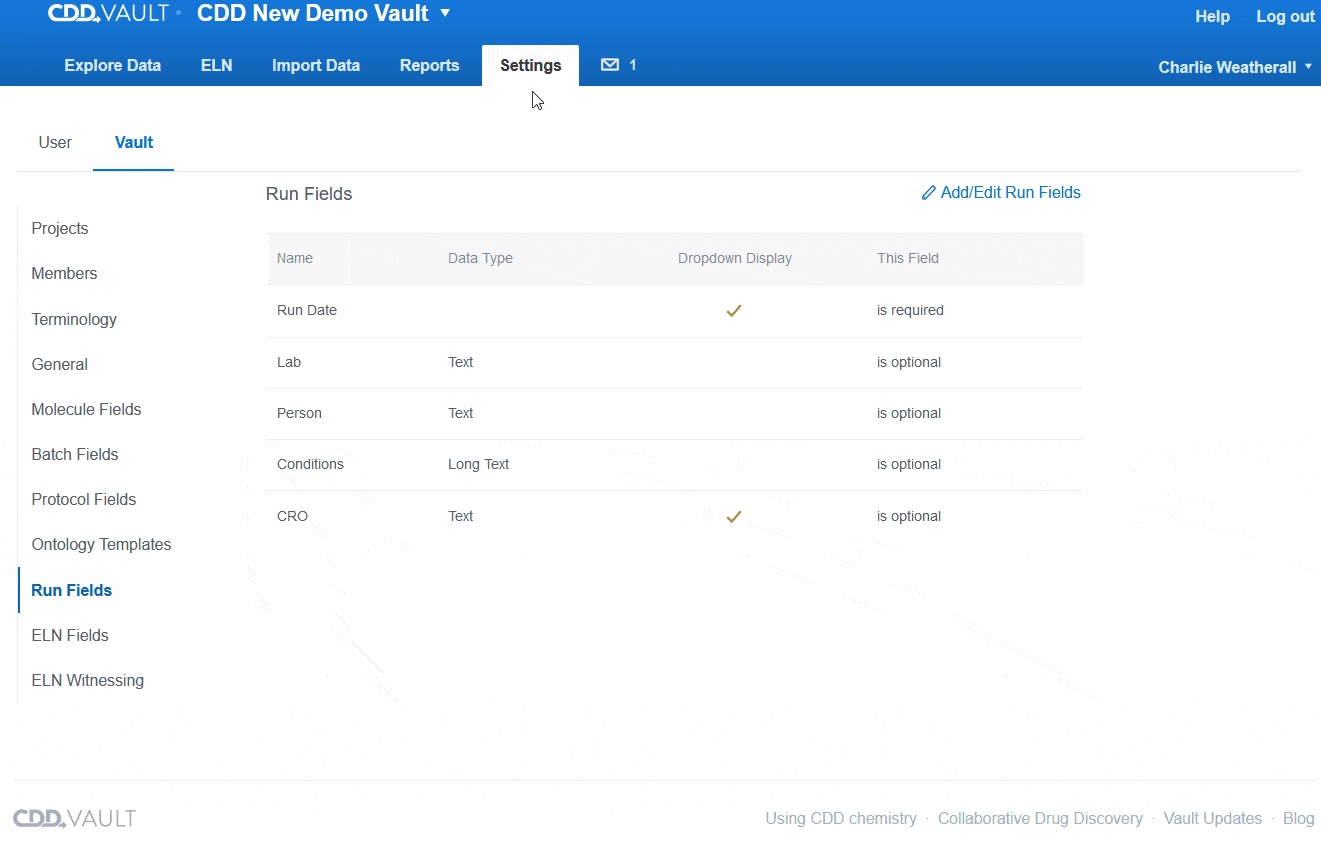Open General vault settings
1321x850 pixels.
point(60,364)
